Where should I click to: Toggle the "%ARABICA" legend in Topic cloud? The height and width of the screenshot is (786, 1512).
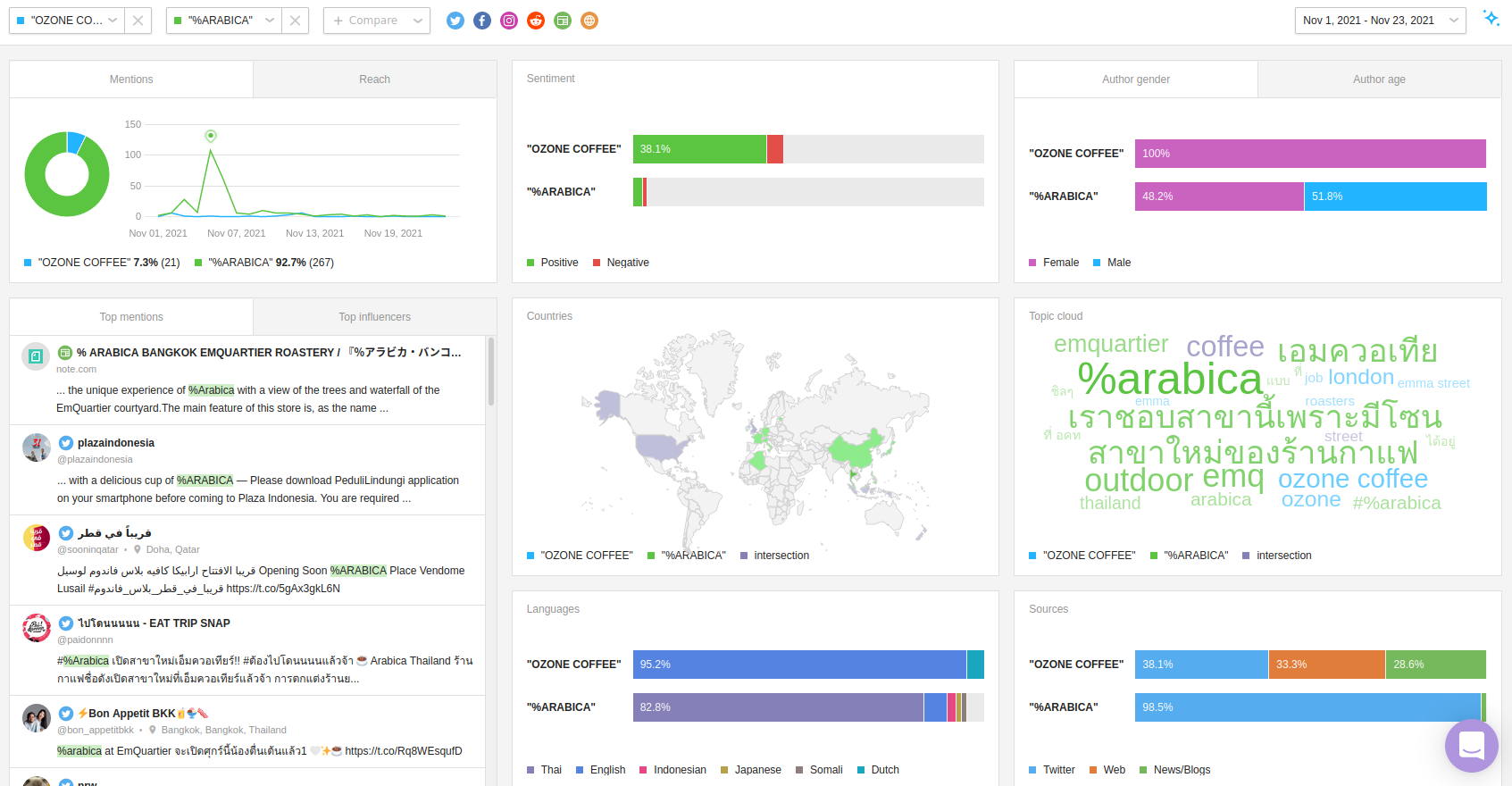pos(1190,556)
